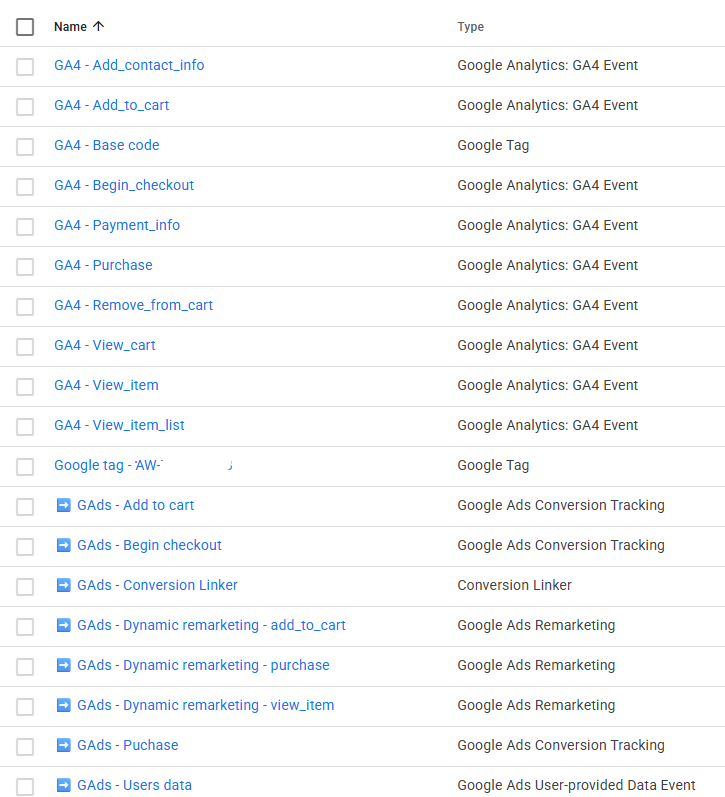Open the GA4 - Remove_from_cart tag

click(133, 305)
